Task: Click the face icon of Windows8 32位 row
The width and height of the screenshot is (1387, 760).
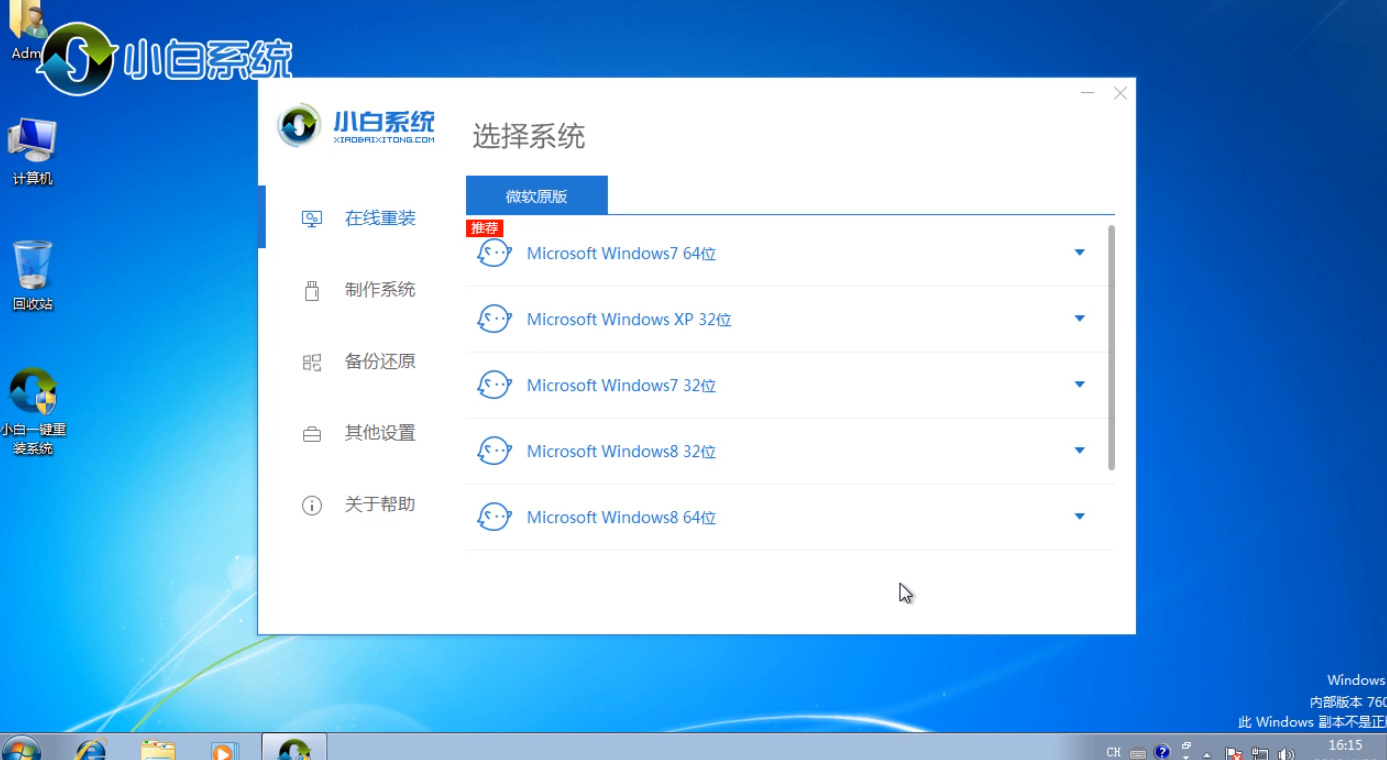Action: [x=494, y=451]
